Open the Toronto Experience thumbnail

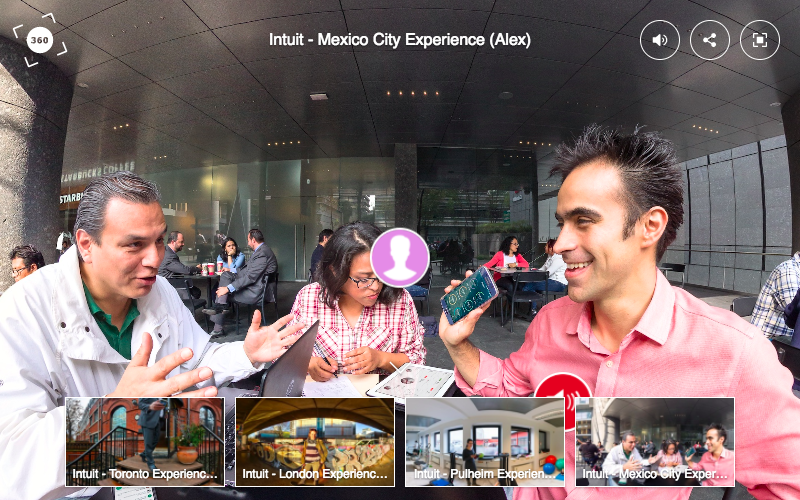145,442
